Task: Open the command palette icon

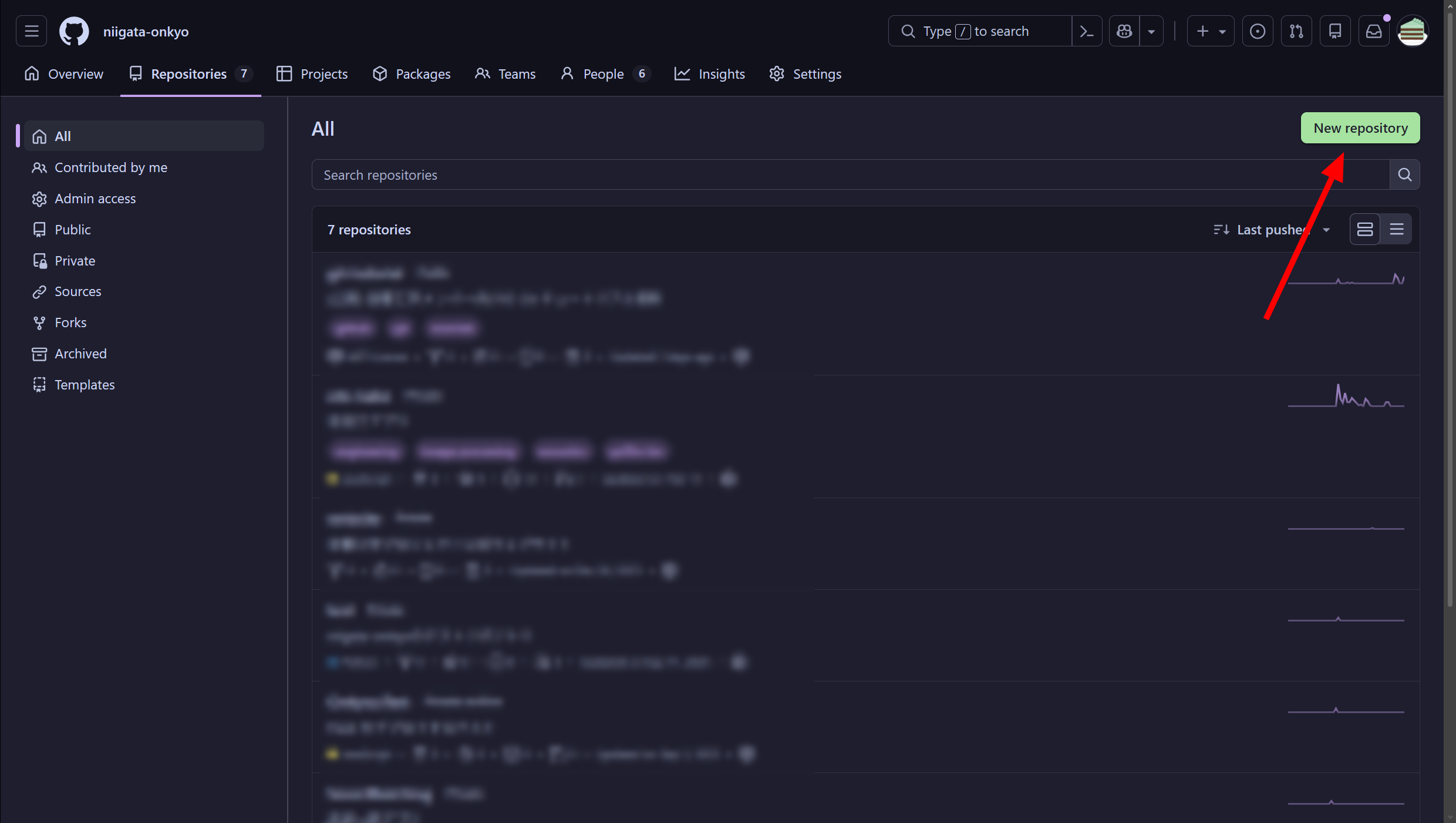Action: pyautogui.click(x=1087, y=31)
